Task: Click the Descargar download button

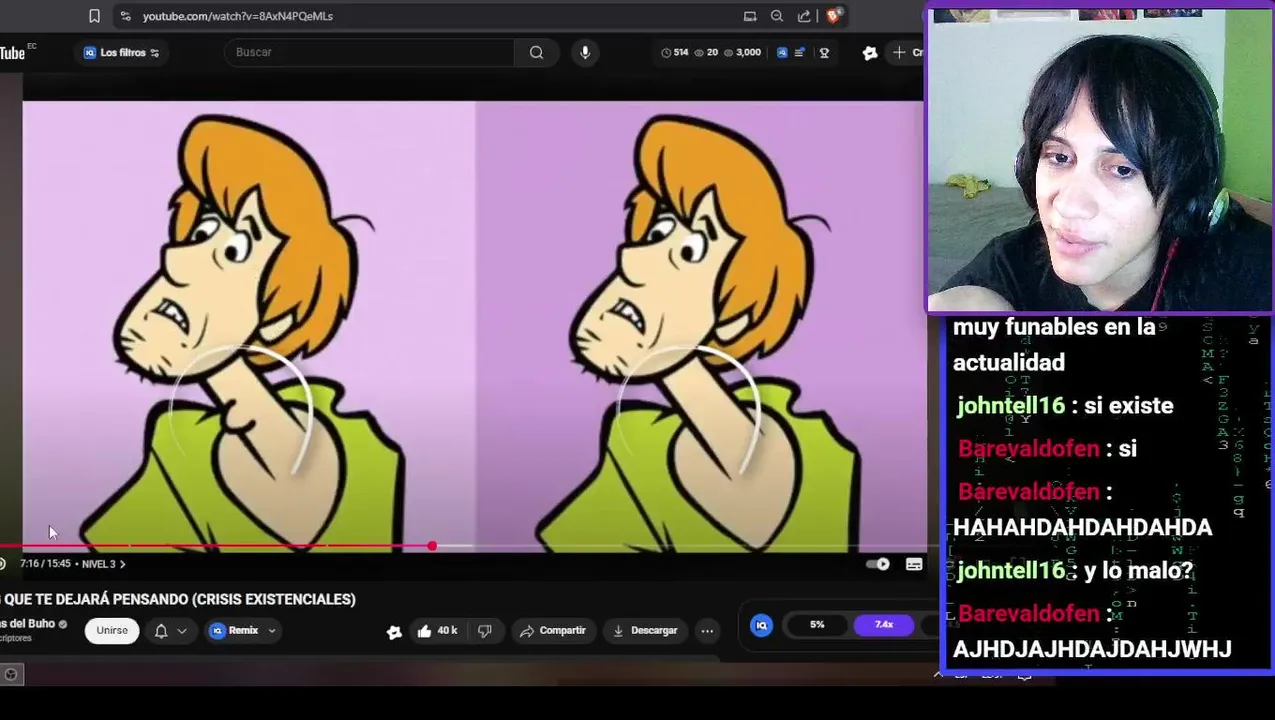Action: click(646, 631)
